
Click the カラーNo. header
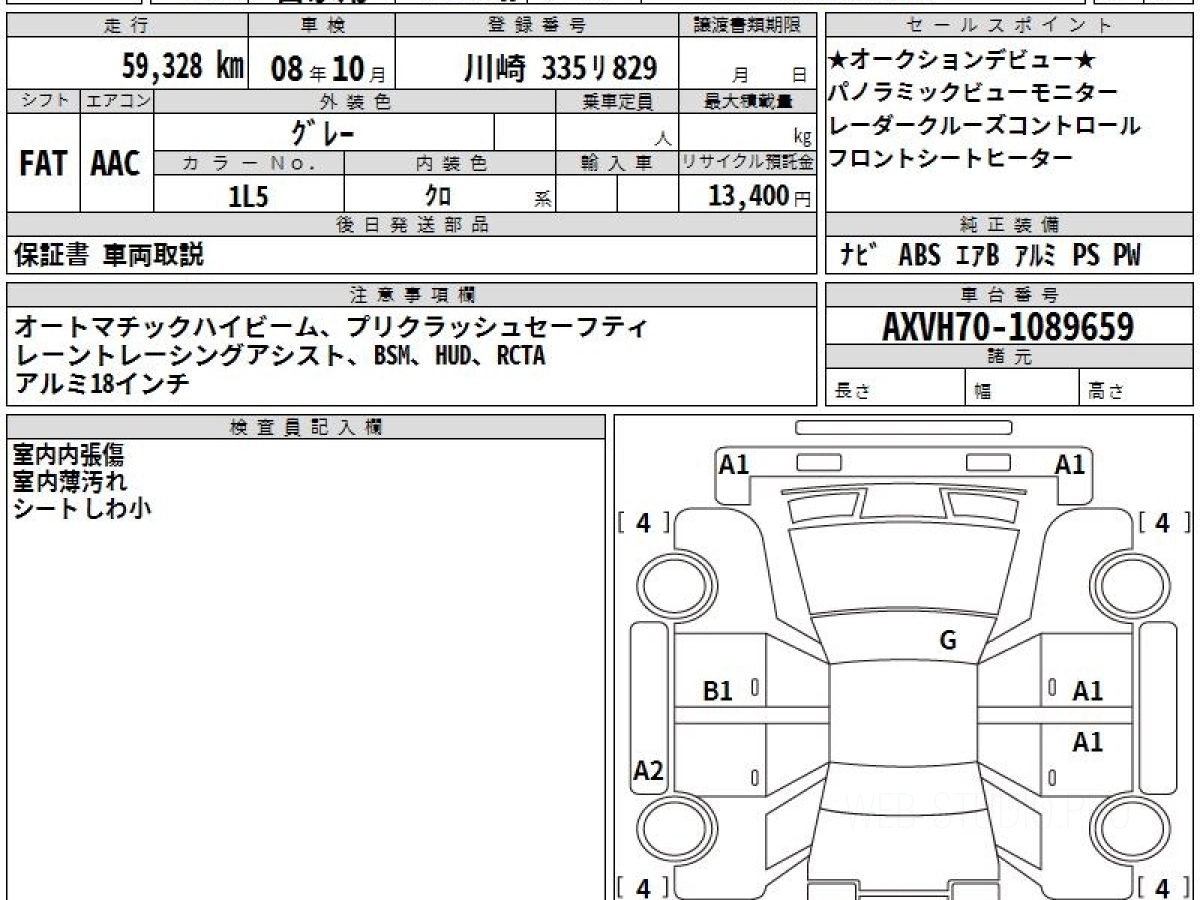coord(249,163)
